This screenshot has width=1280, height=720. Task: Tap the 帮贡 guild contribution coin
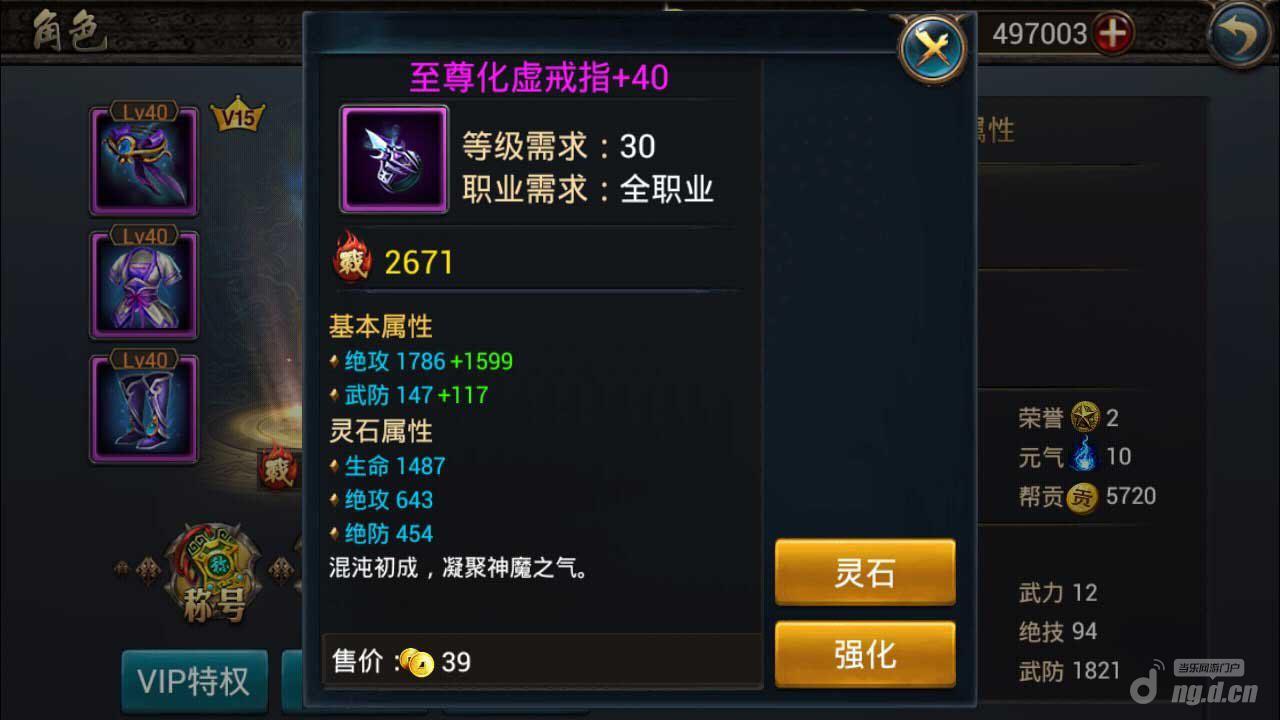1082,496
